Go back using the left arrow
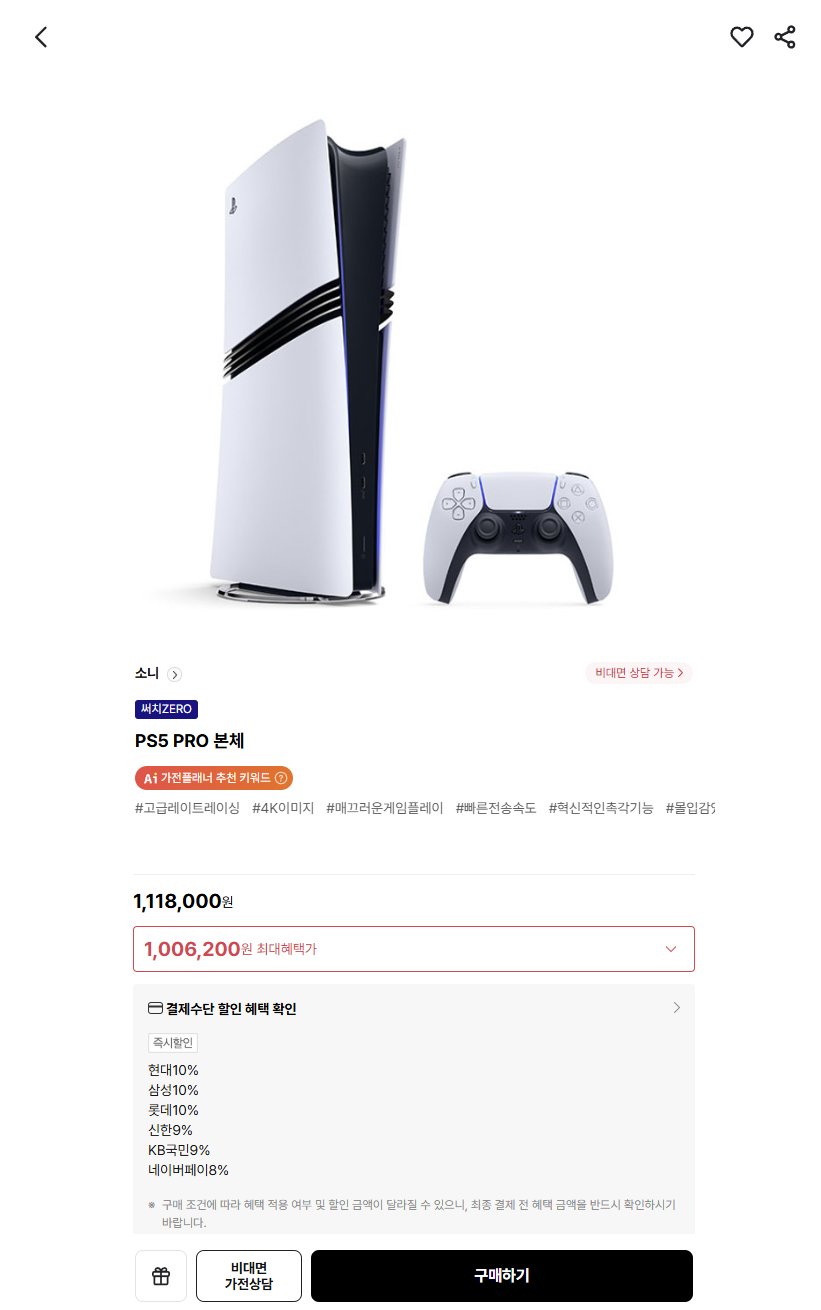The width and height of the screenshot is (821, 1310). point(41,37)
